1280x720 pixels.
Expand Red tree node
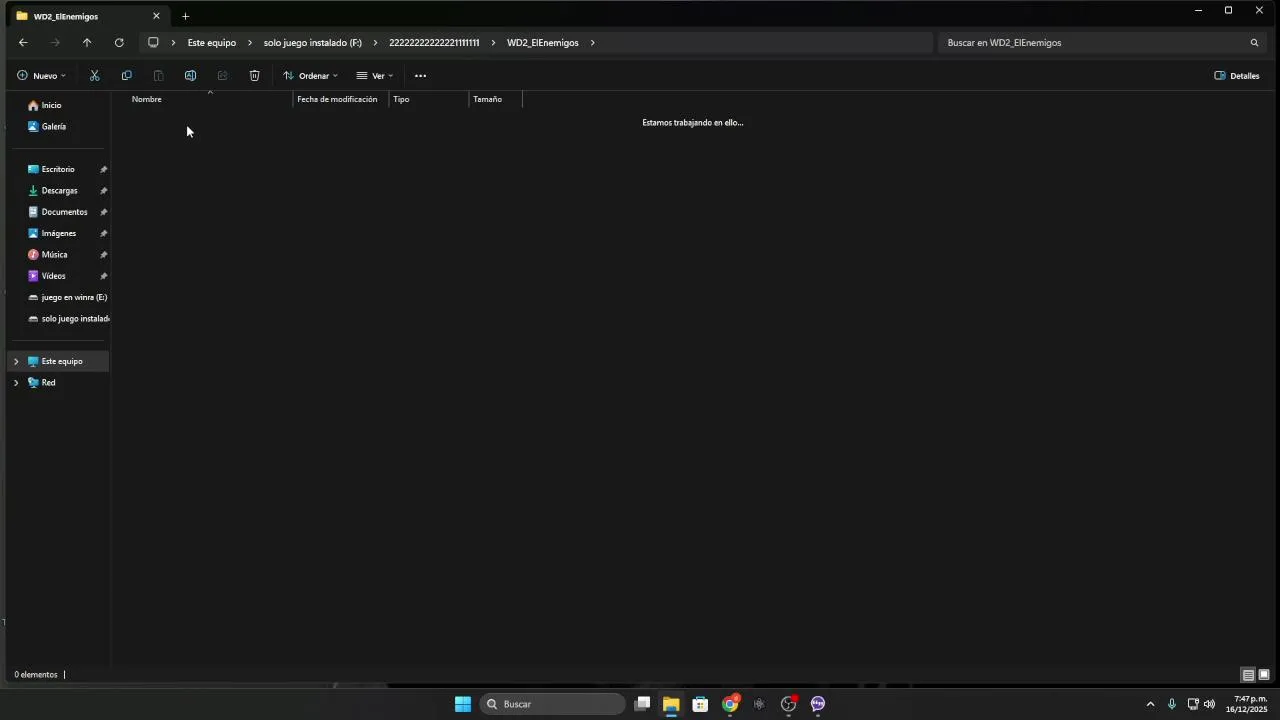click(16, 383)
